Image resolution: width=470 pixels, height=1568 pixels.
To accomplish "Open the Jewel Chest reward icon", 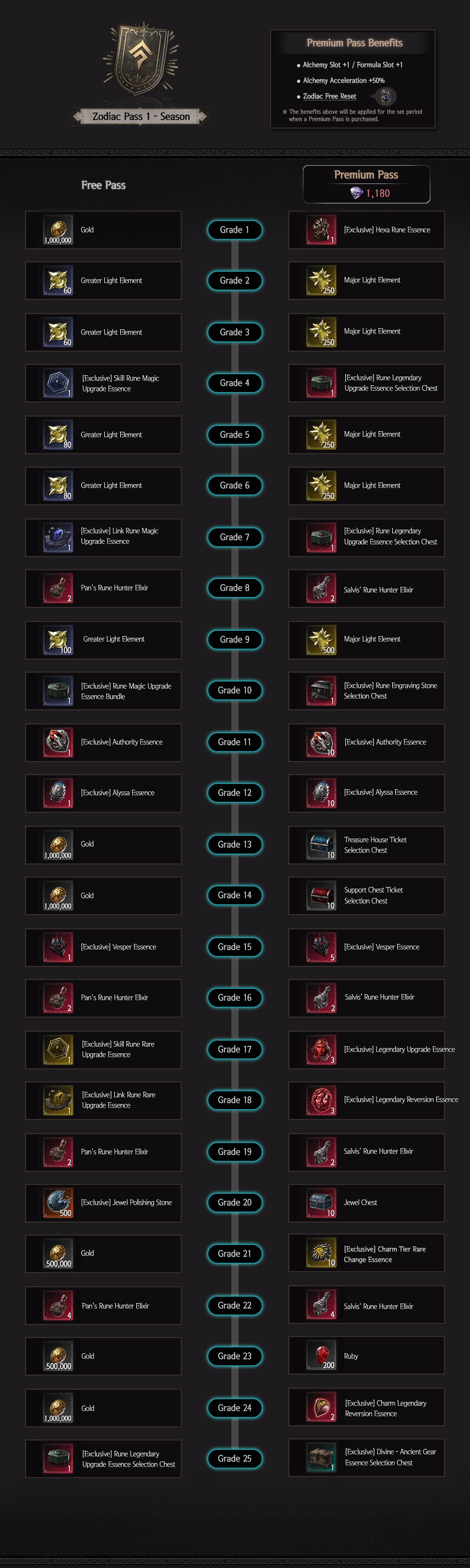I will coord(321,1202).
